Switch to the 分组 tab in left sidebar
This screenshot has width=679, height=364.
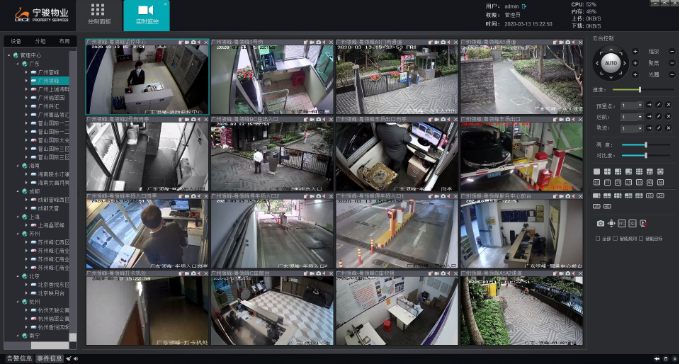pyautogui.click(x=40, y=41)
